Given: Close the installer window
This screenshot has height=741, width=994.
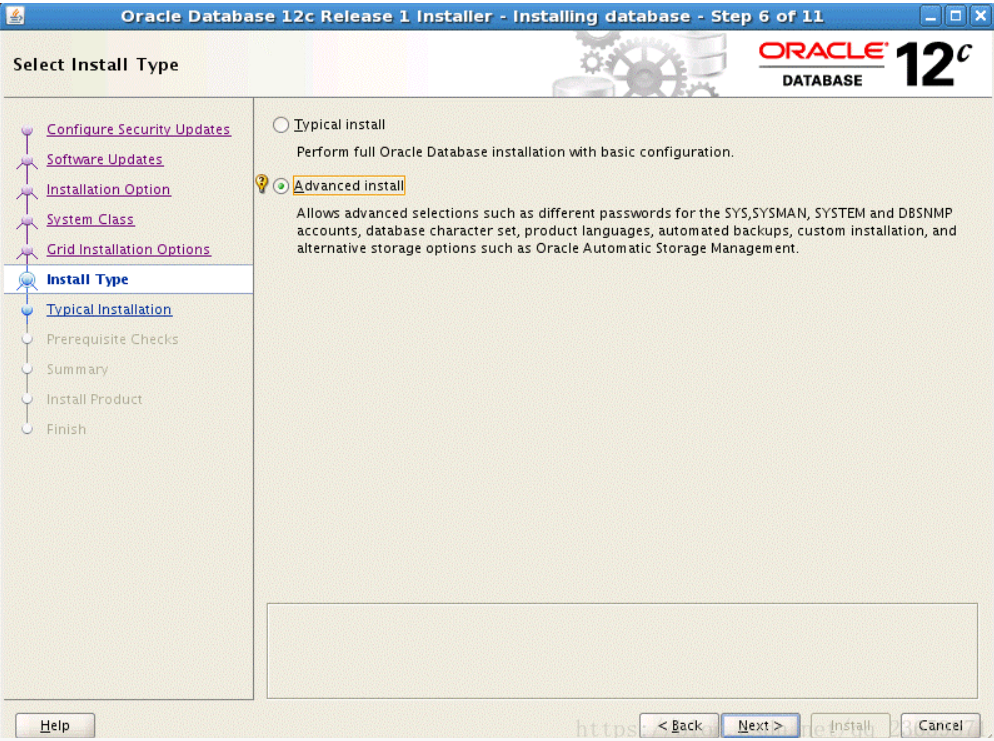Looking at the screenshot, I should [980, 16].
